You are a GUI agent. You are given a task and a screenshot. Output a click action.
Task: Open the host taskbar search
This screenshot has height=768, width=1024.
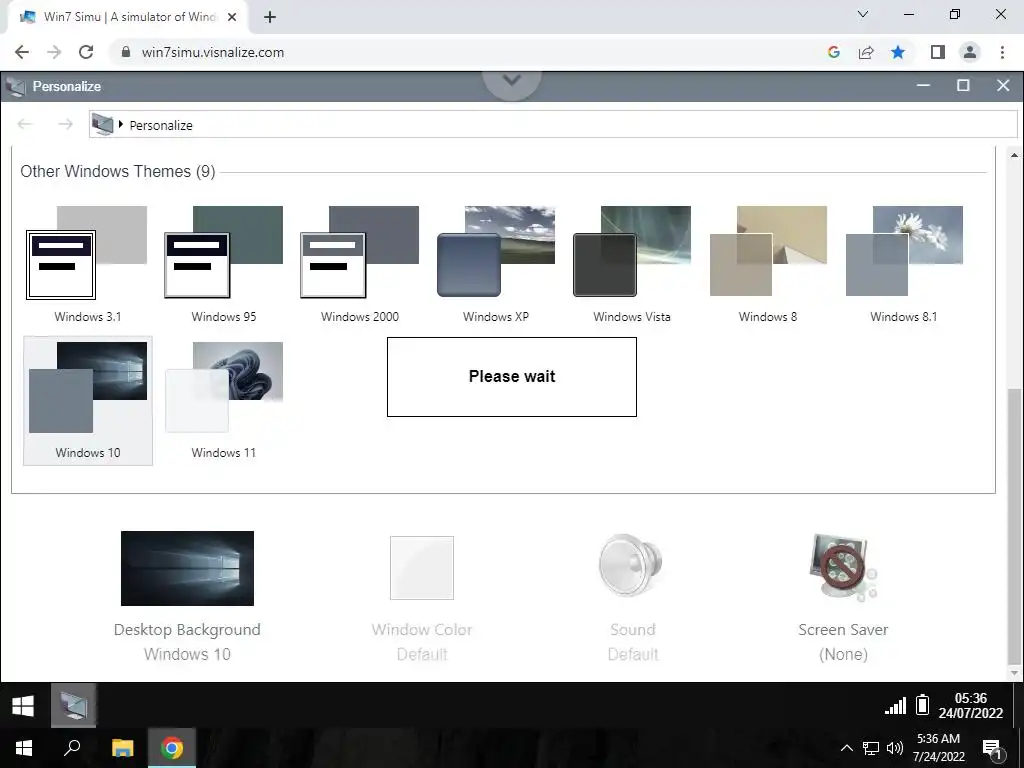tap(72, 748)
